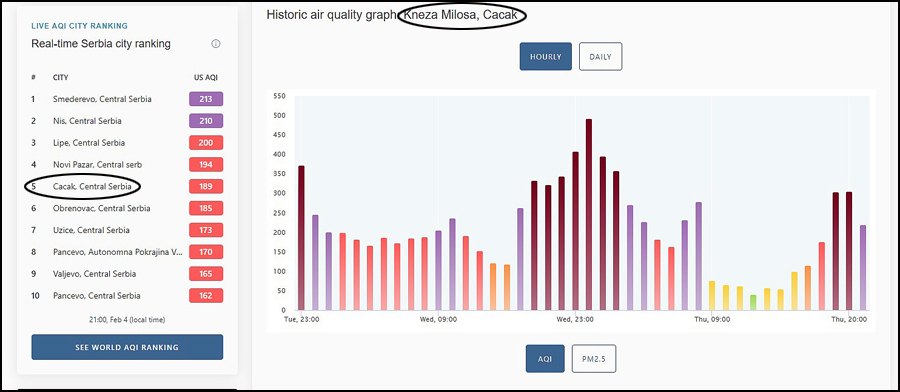The height and width of the screenshot is (392, 900).
Task: Click the 173 AQI badge
Action: pyautogui.click(x=206, y=230)
